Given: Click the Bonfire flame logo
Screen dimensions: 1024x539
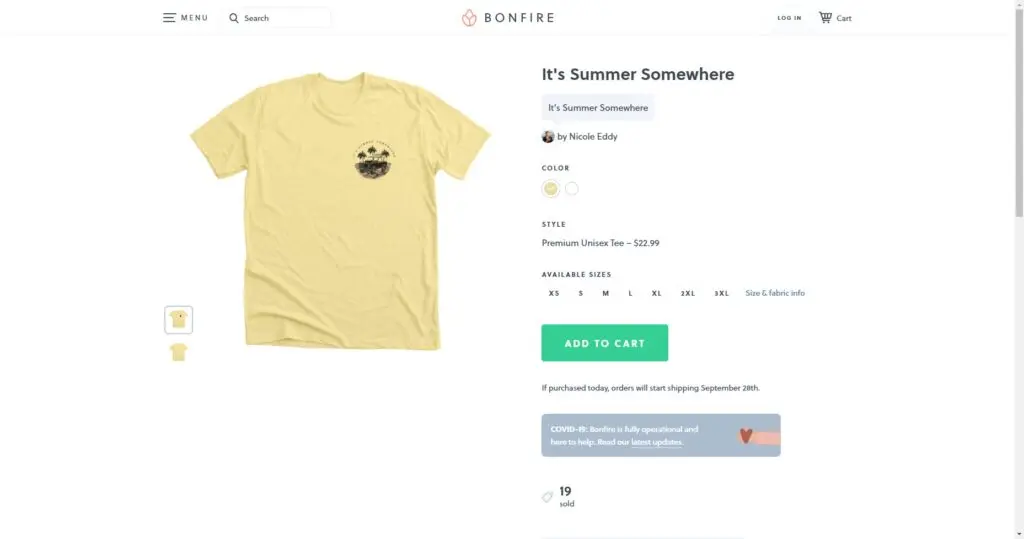Looking at the screenshot, I should (469, 18).
